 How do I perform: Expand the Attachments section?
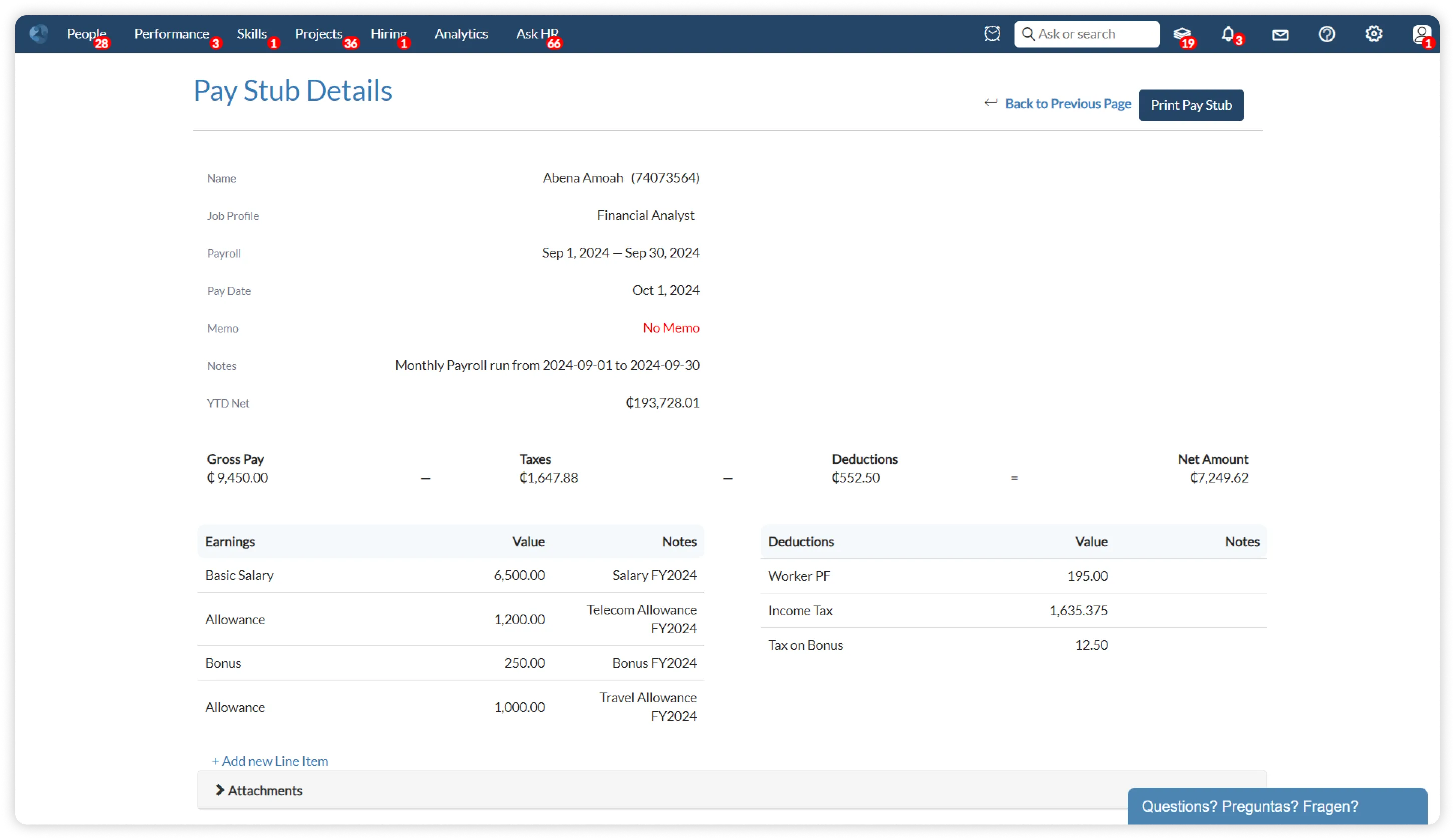tap(259, 790)
